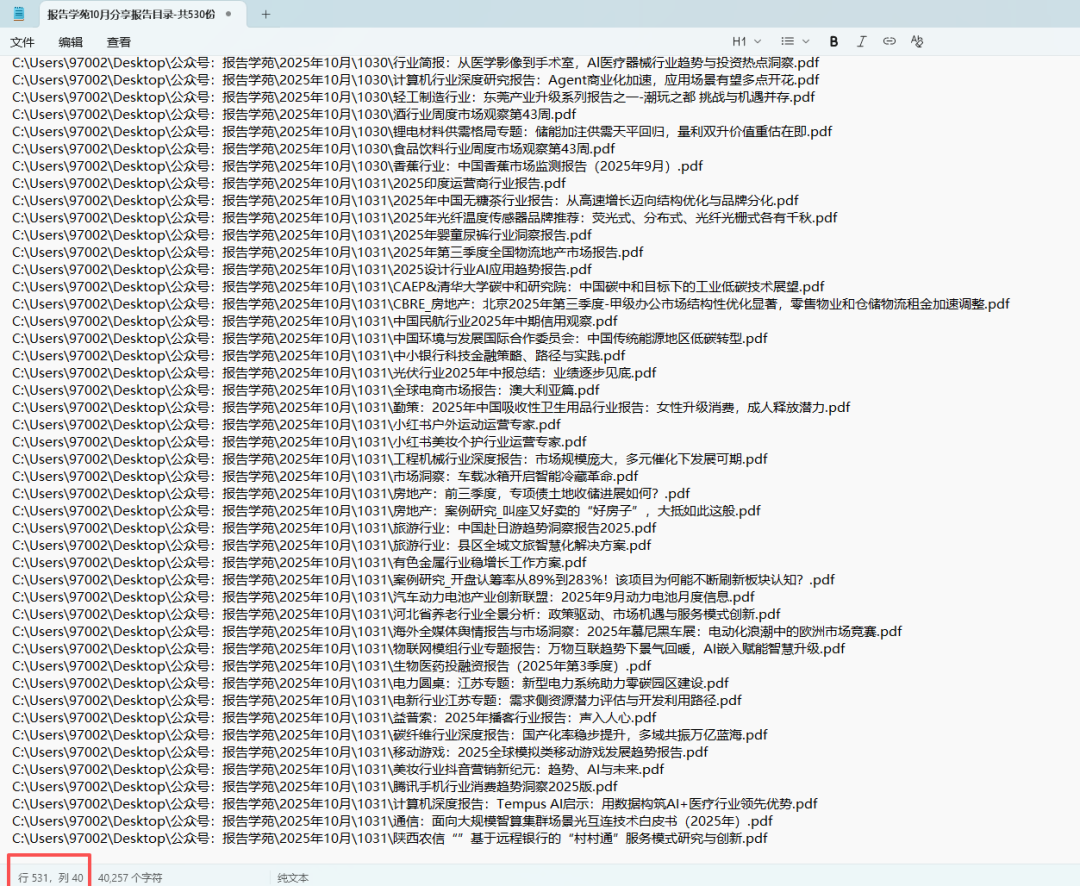Screen dimensions: 1080x886
Task: Open the 编辑 menu
Action: click(x=70, y=42)
